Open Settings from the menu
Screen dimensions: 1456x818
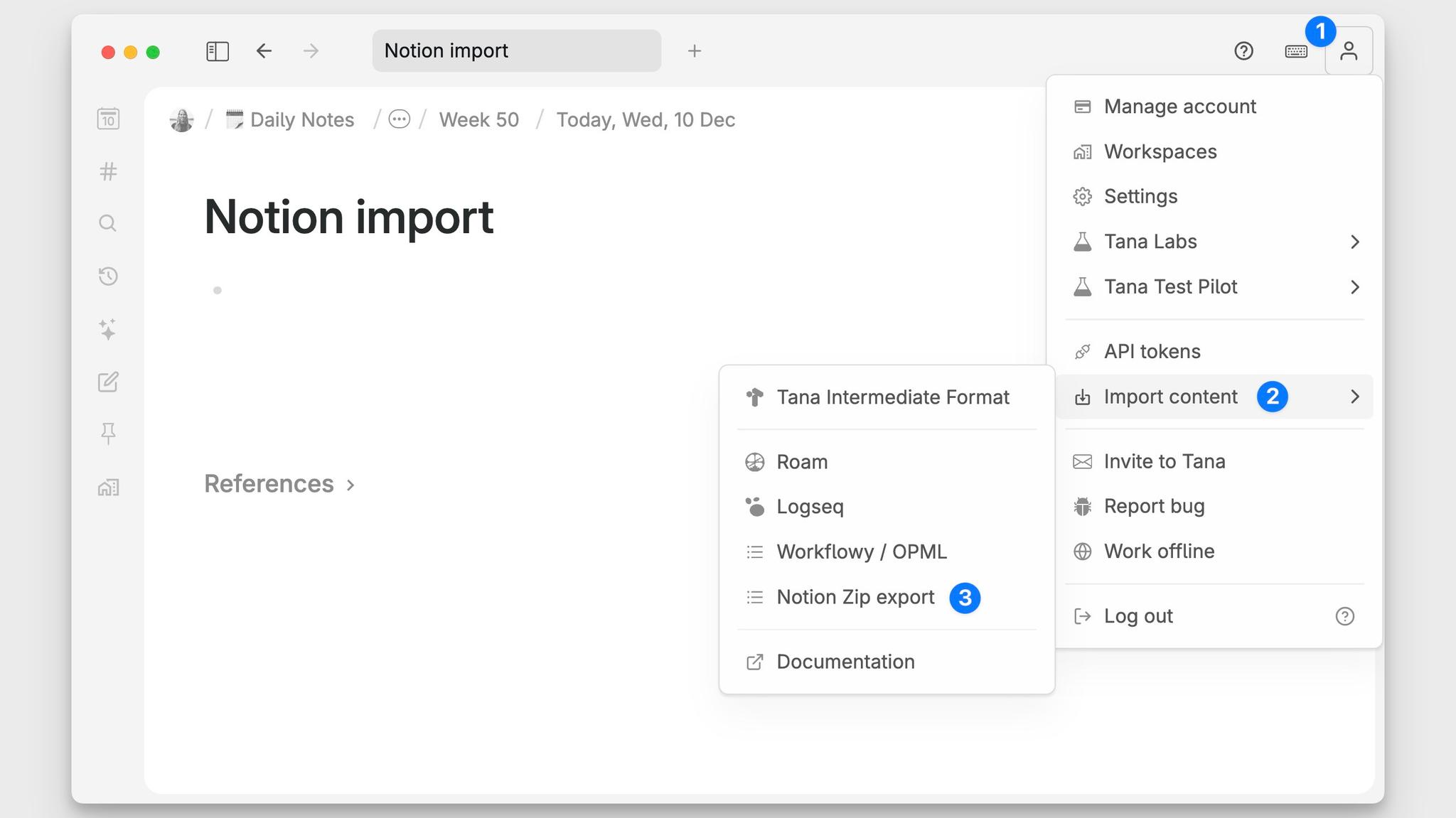1214,196
